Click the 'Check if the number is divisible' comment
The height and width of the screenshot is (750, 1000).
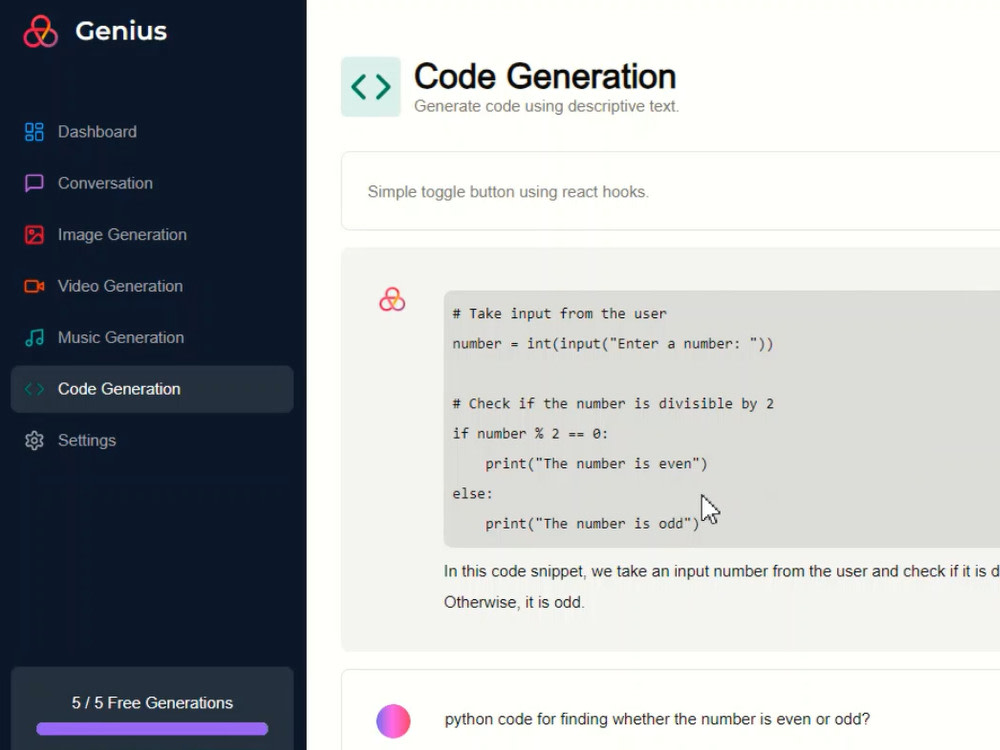coord(613,404)
